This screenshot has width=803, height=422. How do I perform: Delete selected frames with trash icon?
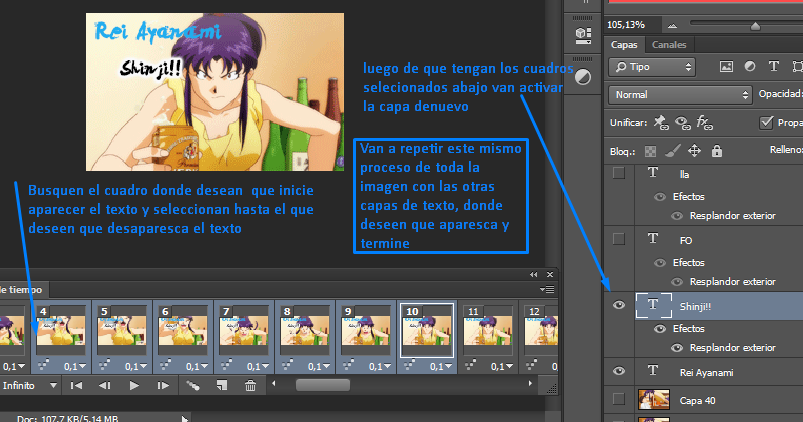[250, 385]
